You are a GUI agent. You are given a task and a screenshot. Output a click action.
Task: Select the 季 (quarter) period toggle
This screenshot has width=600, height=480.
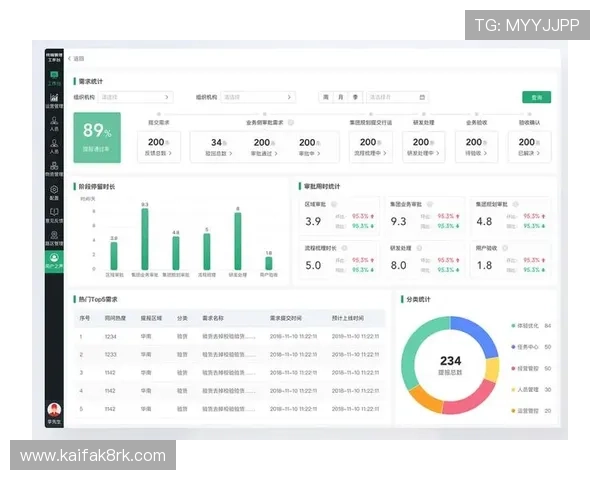tap(355, 97)
